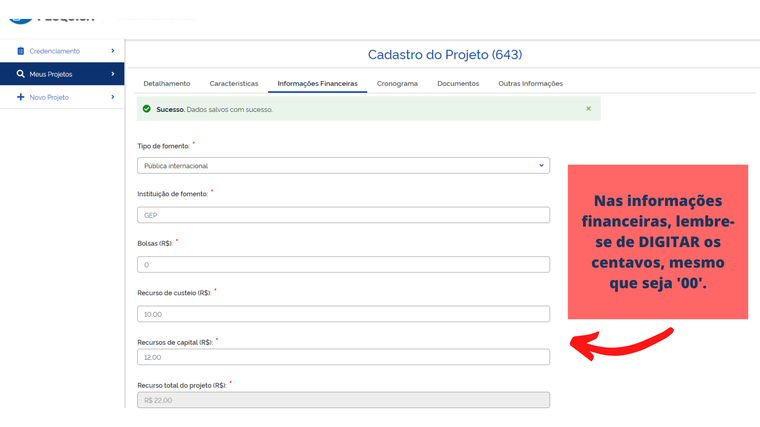Switch to the Outras Informações tab
The height and width of the screenshot is (427, 760).
[x=530, y=84]
